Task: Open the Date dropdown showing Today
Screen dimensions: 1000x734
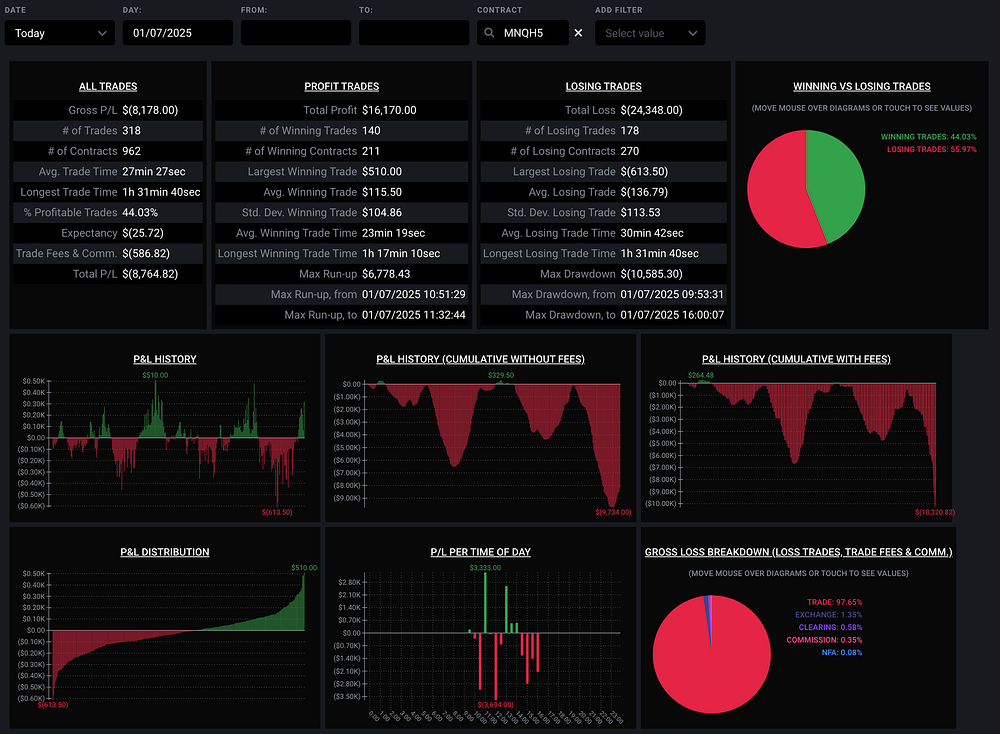Action: (x=60, y=33)
